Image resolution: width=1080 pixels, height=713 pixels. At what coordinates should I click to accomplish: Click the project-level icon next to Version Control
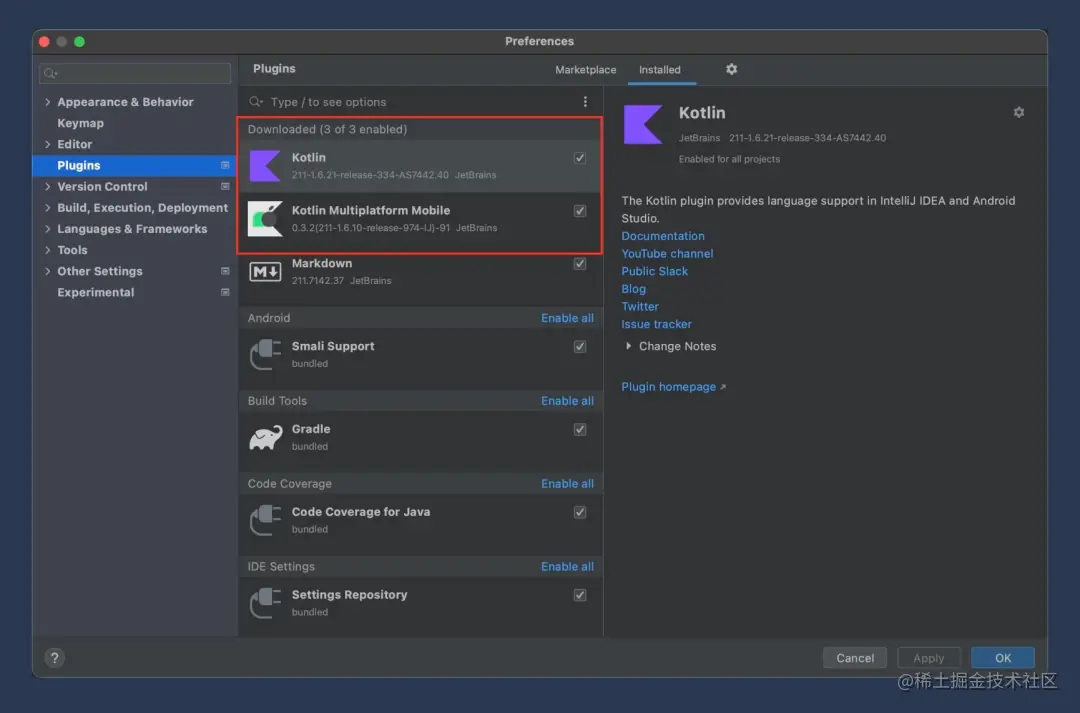(225, 187)
